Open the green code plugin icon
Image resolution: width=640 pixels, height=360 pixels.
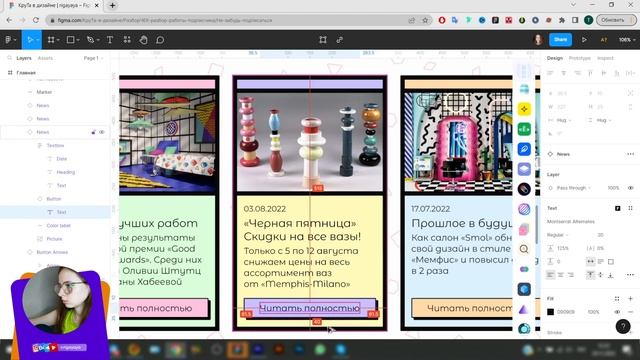coord(524,129)
